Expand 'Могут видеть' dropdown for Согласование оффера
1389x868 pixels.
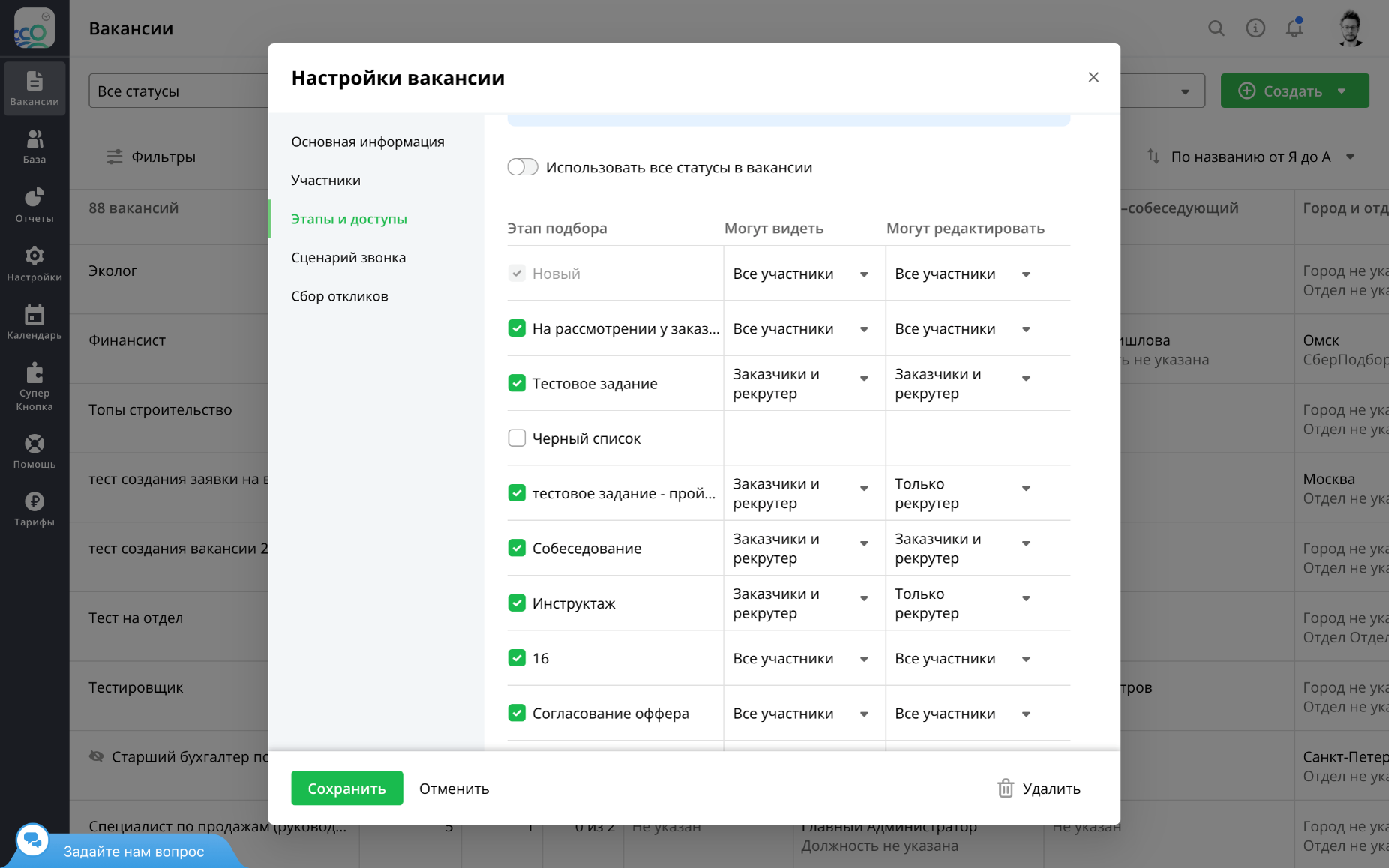pyautogui.click(x=864, y=714)
